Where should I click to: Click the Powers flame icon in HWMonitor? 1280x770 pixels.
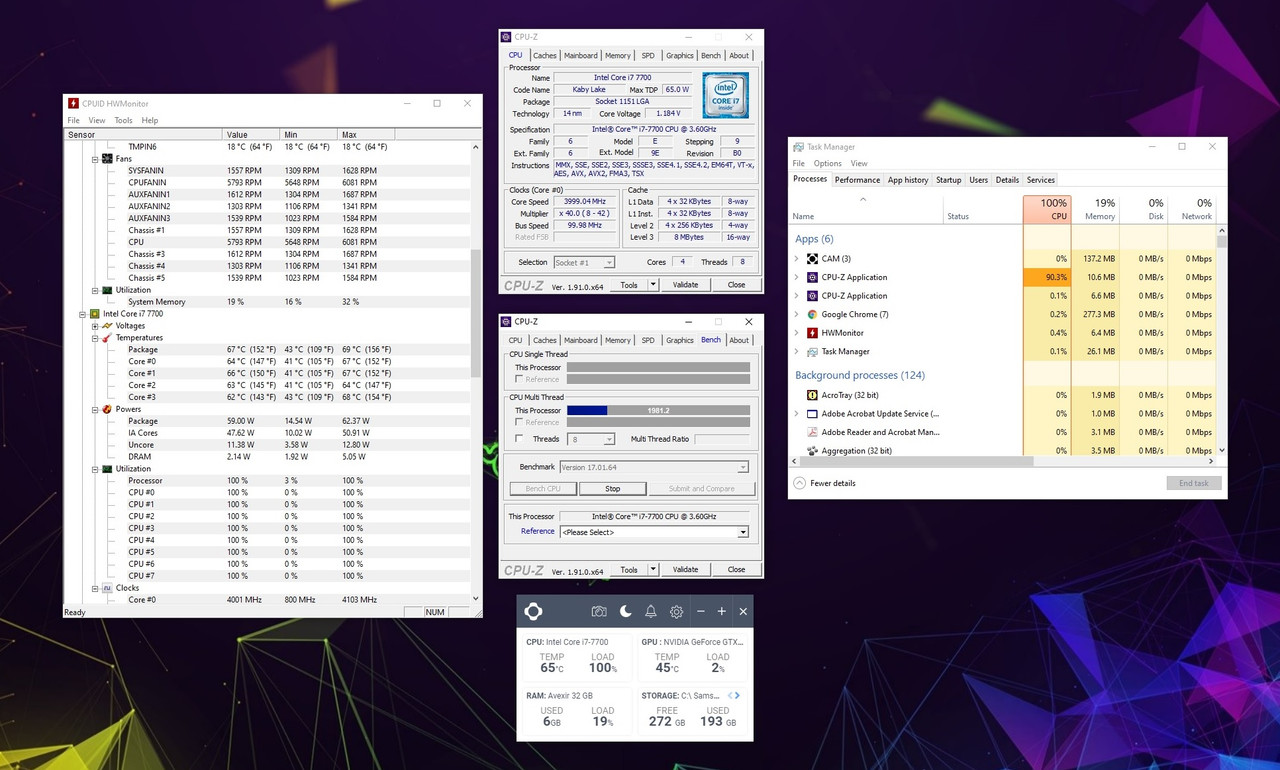click(x=107, y=409)
